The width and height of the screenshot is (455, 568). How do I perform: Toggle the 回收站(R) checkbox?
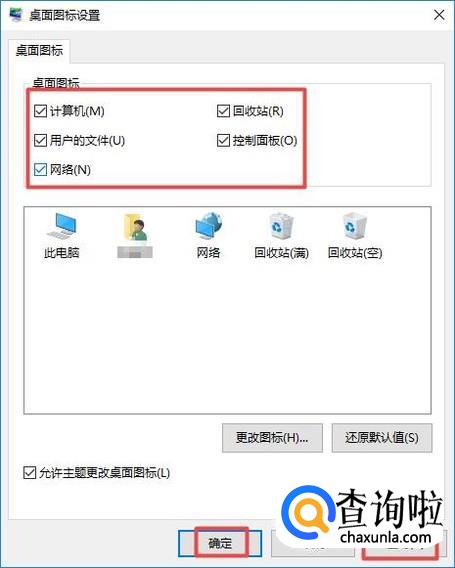point(223,111)
